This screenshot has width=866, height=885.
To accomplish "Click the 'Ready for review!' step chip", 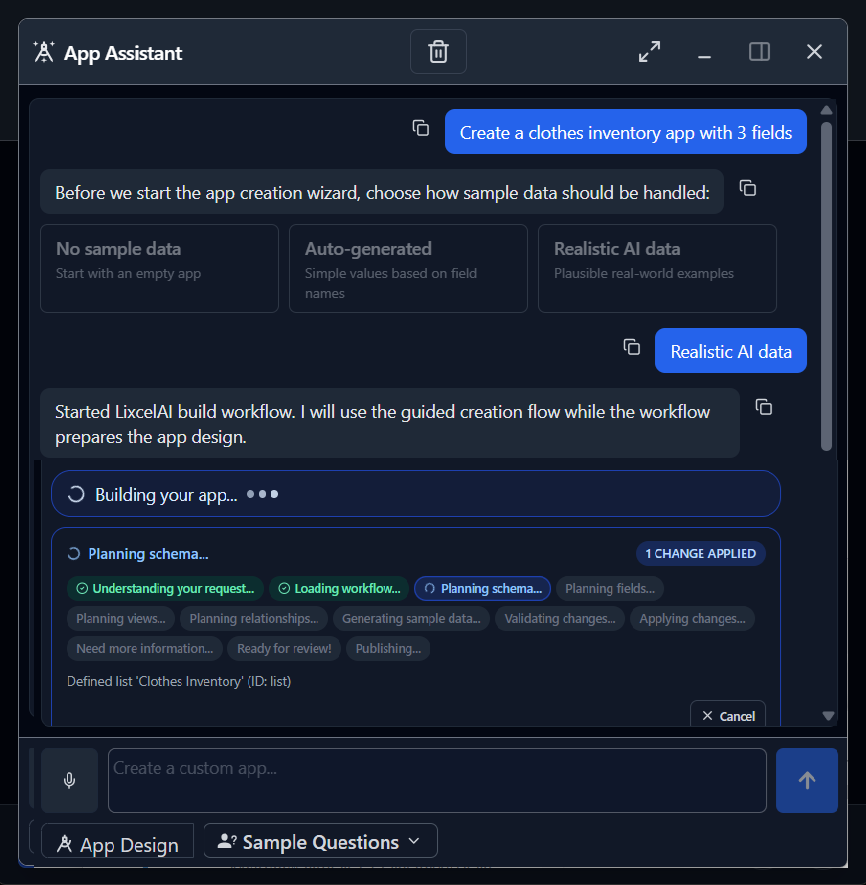I will coord(284,648).
